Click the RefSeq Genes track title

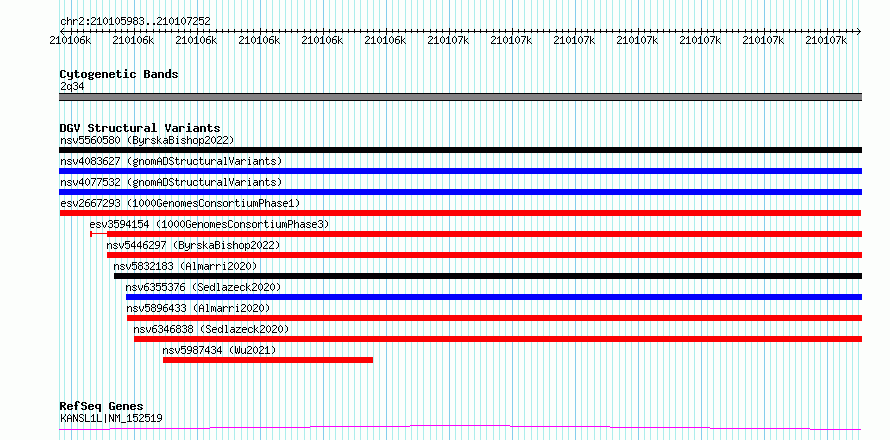tap(101, 406)
